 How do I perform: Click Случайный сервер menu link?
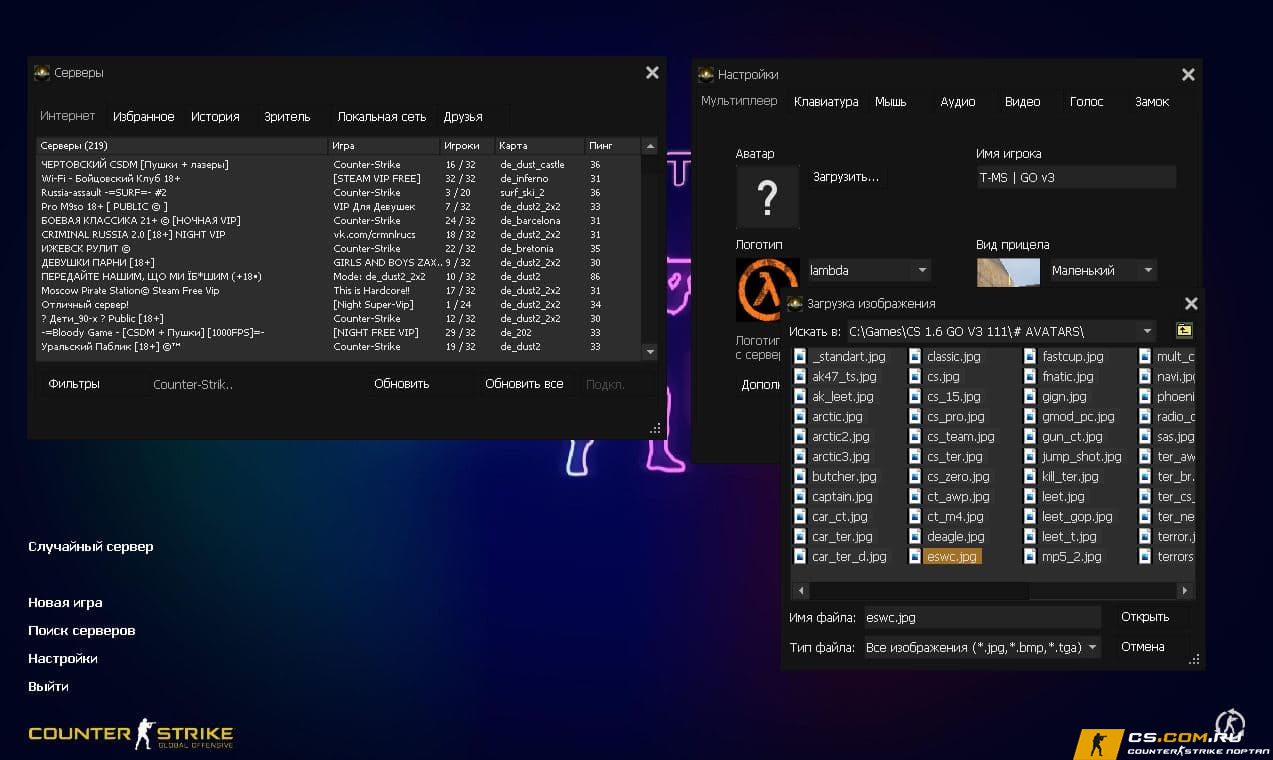pyautogui.click(x=91, y=547)
